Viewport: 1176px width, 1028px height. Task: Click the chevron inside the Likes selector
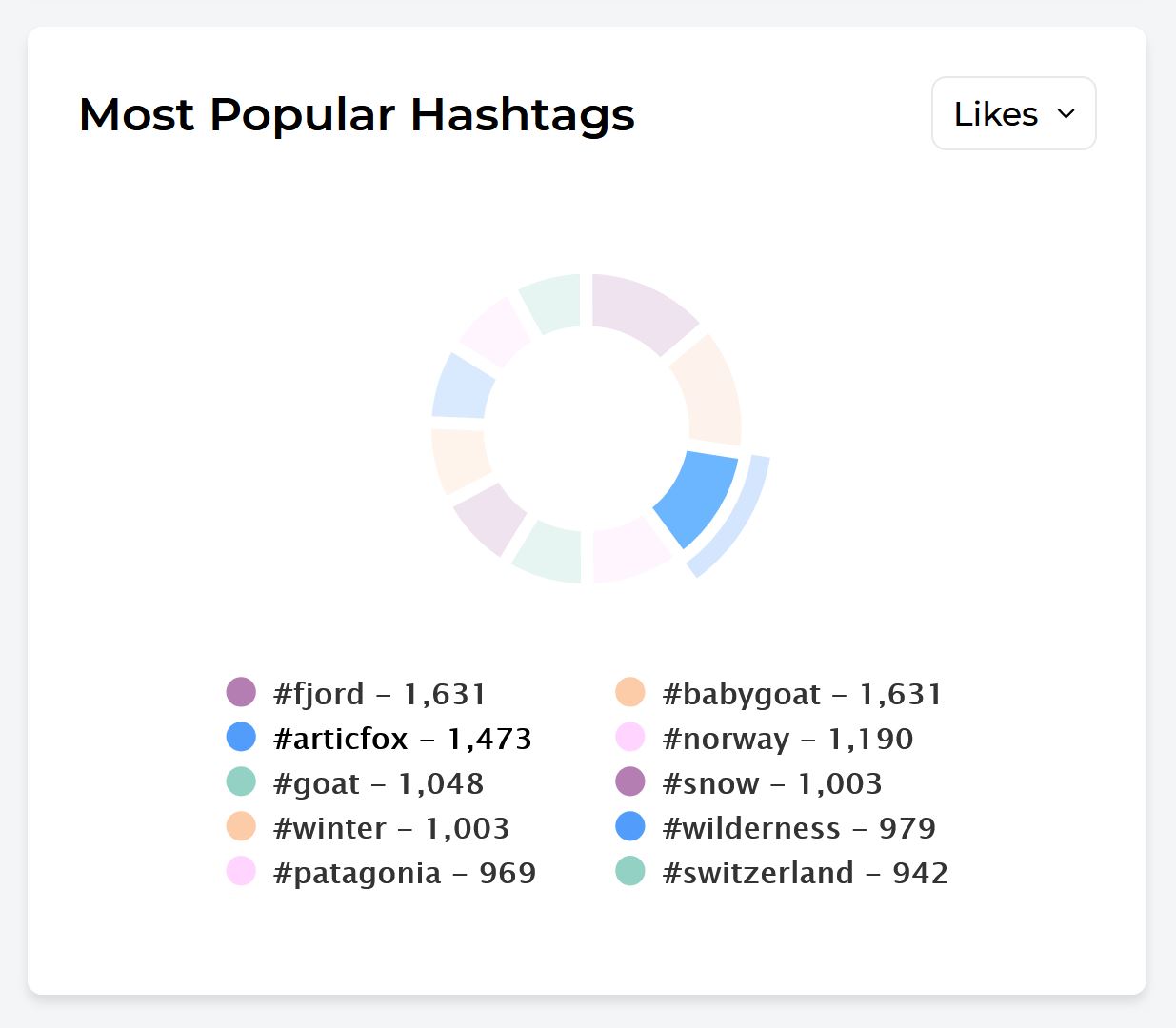click(x=1066, y=113)
